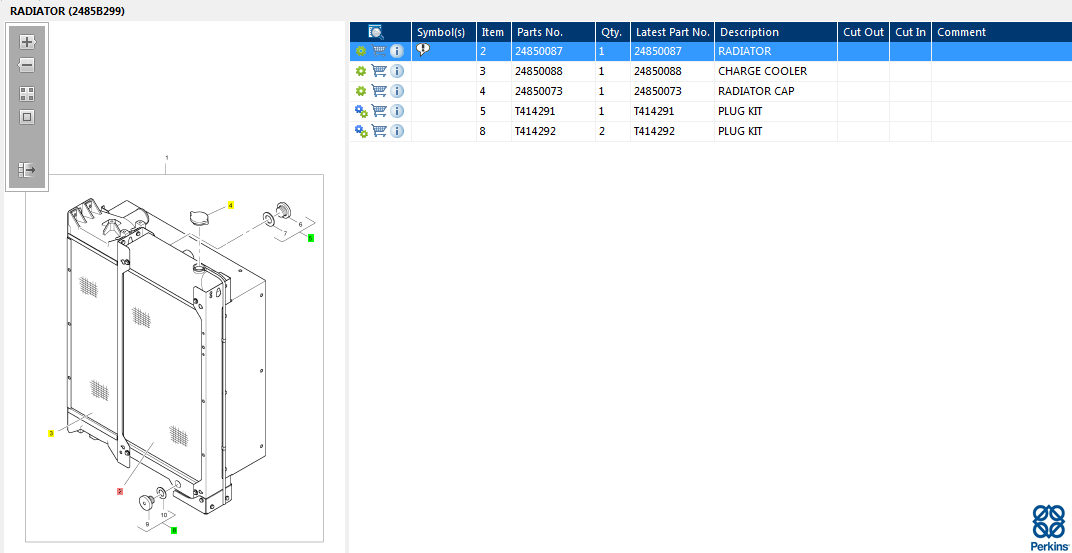Click the list export arrow icon
This screenshot has height=553, width=1072.
(x=27, y=170)
